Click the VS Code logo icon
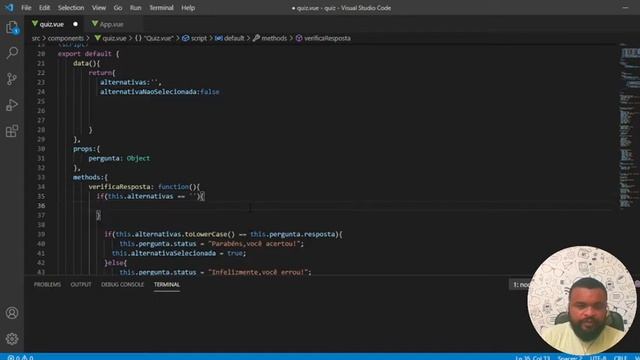This screenshot has height=360, width=640. point(9,8)
